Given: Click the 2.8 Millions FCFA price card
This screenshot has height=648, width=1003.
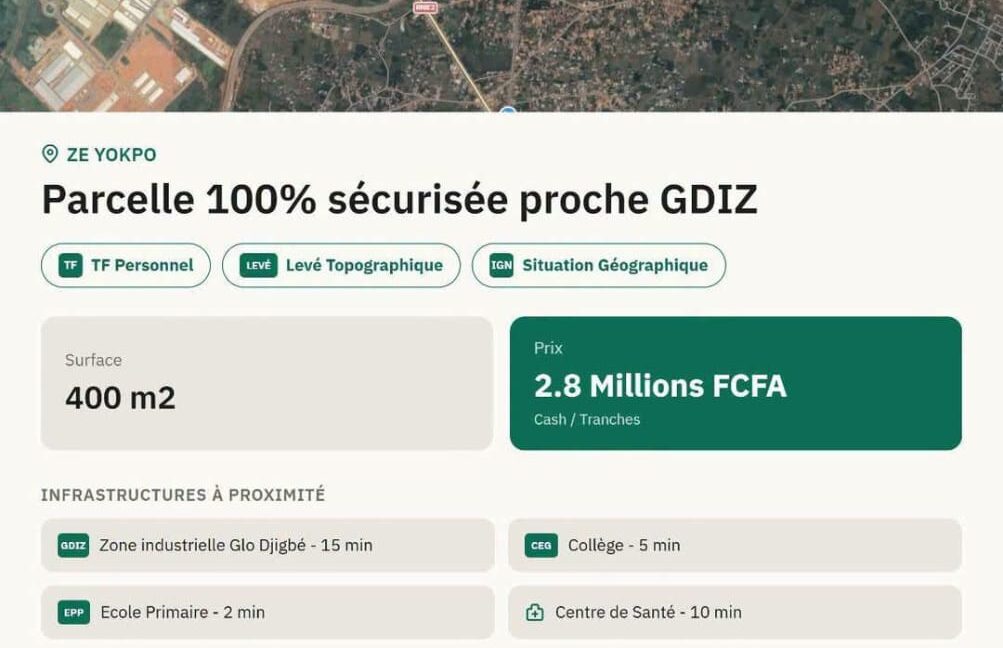Looking at the screenshot, I should (x=736, y=383).
